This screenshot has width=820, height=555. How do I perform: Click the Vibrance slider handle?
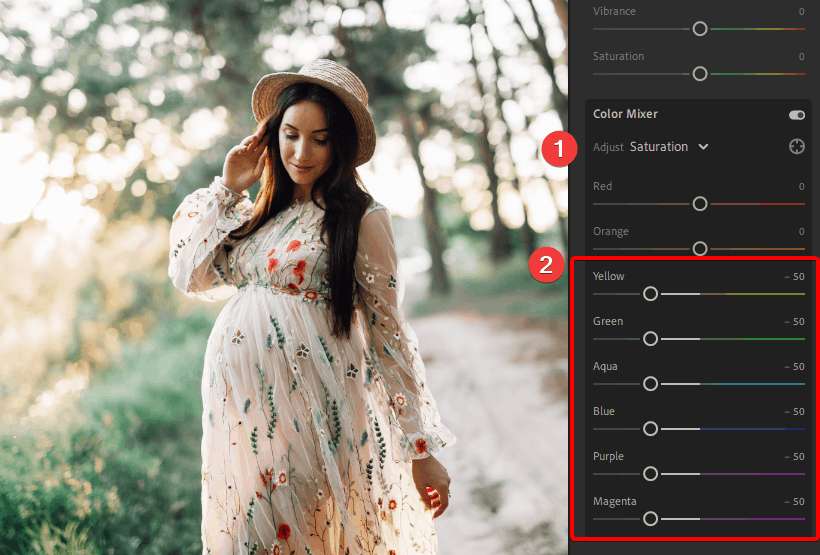coord(700,29)
